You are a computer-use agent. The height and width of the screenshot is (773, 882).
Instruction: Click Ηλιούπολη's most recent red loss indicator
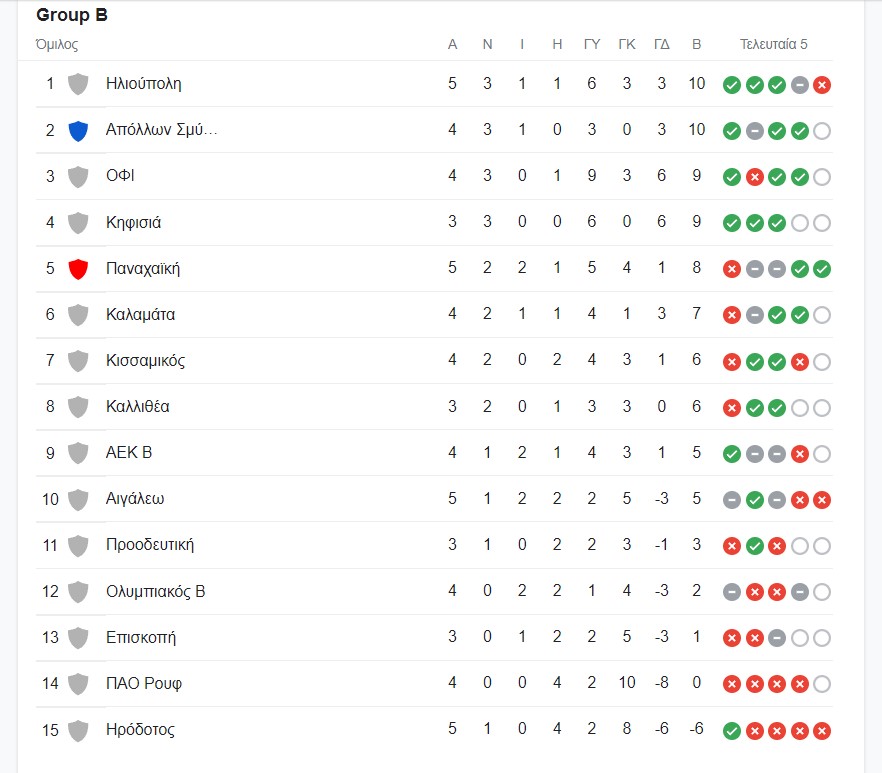point(822,85)
